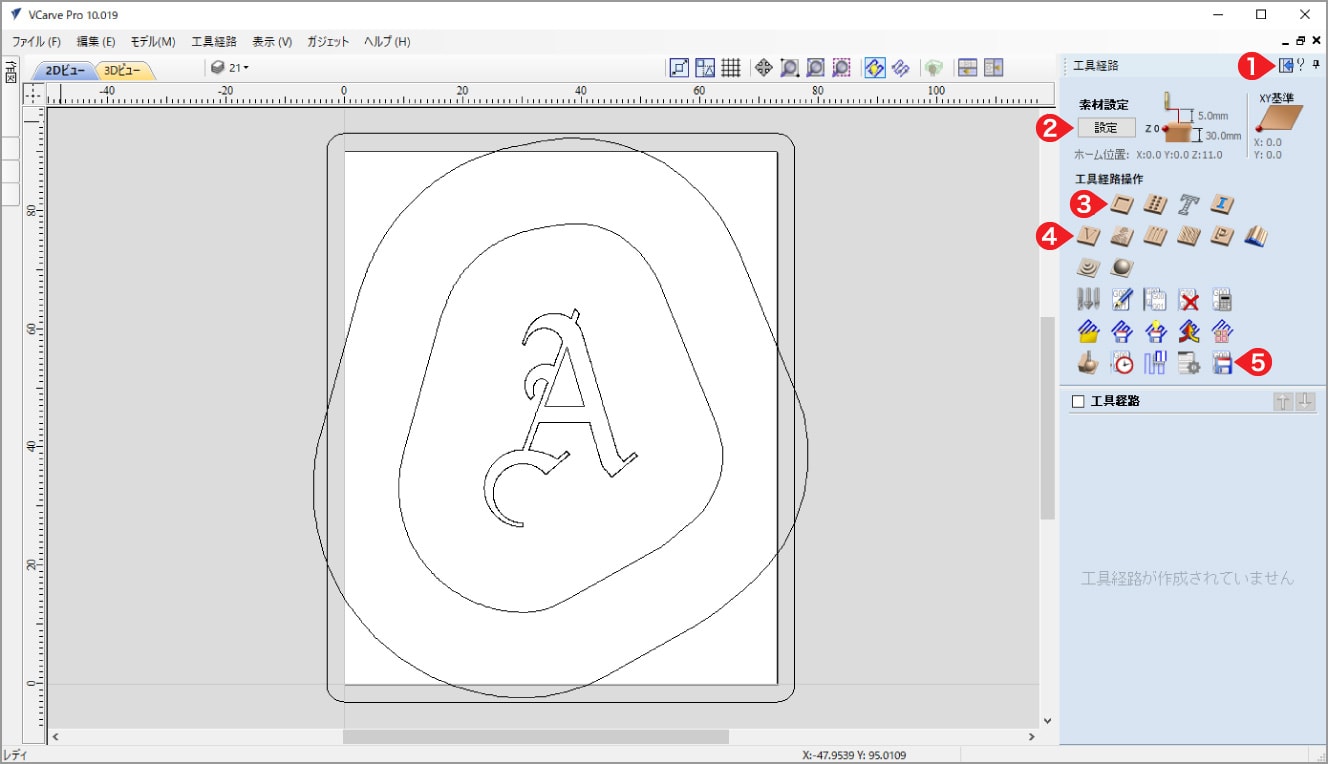Open the 表示 (V) menu
Image resolution: width=1328 pixels, height=764 pixels.
272,42
